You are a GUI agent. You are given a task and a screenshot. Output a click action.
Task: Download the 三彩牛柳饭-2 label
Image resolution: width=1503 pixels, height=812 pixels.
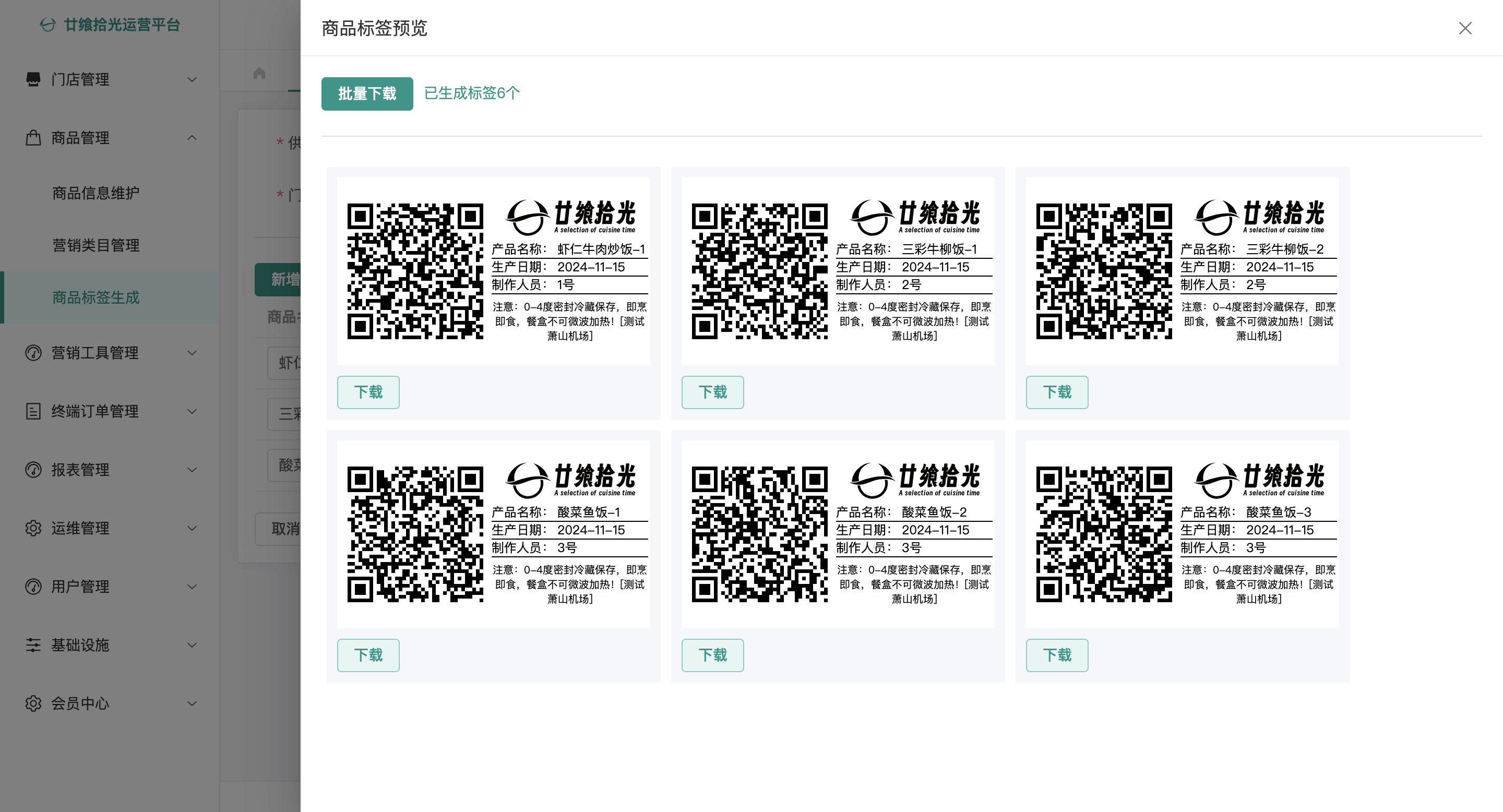click(1057, 392)
